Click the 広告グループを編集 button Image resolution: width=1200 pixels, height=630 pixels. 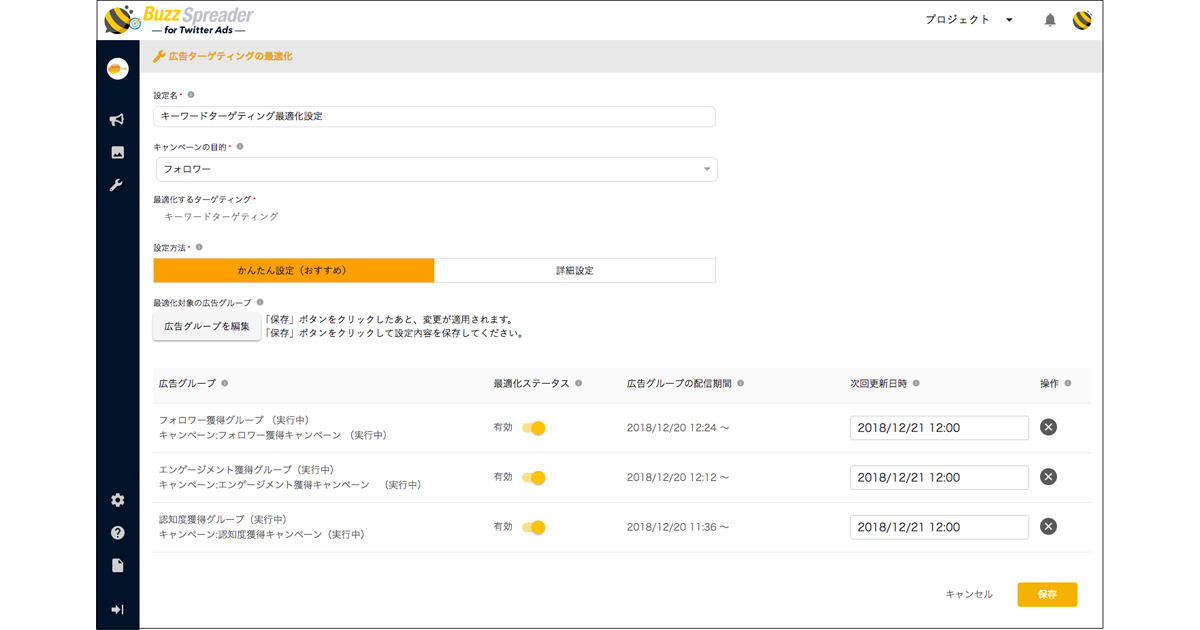(207, 326)
